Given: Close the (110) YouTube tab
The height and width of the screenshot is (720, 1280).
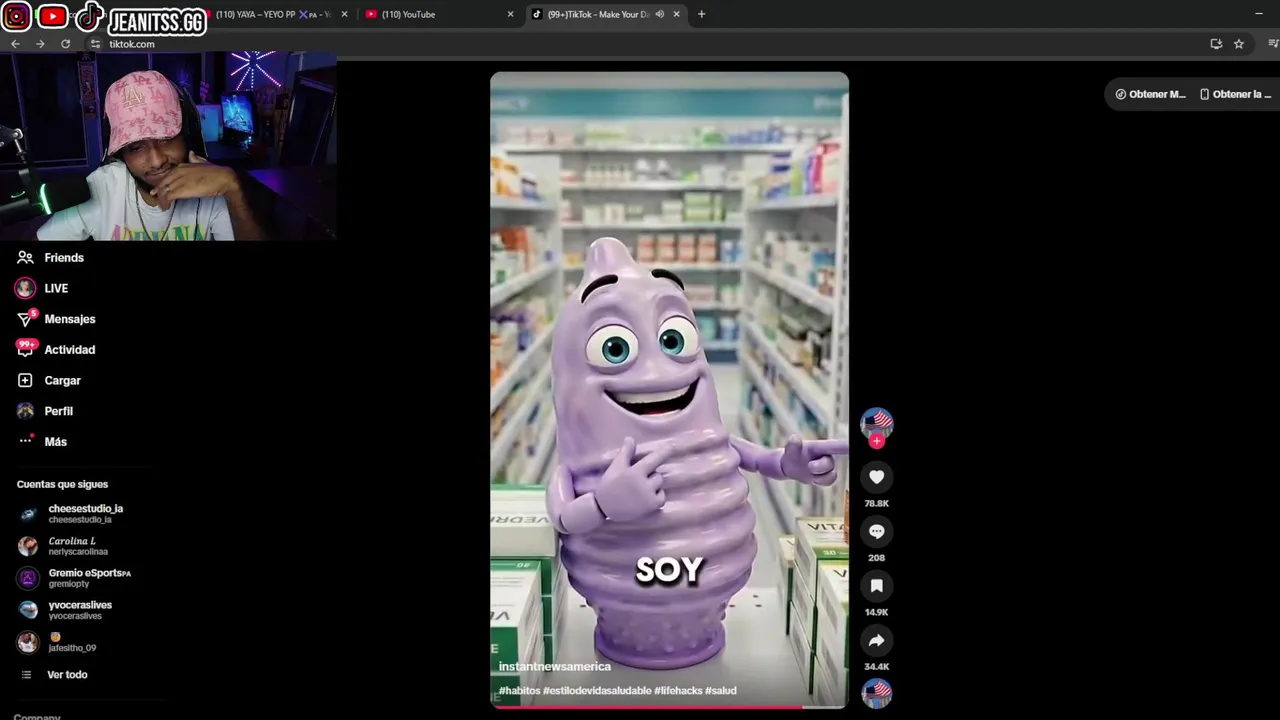Looking at the screenshot, I should (x=510, y=14).
